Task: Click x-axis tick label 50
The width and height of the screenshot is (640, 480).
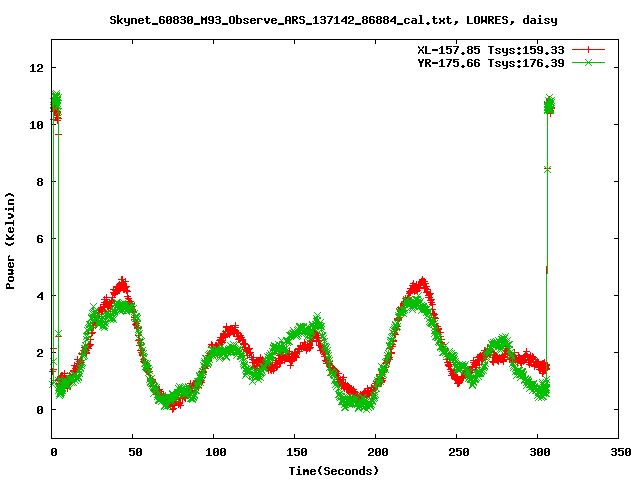Action: tap(135, 452)
